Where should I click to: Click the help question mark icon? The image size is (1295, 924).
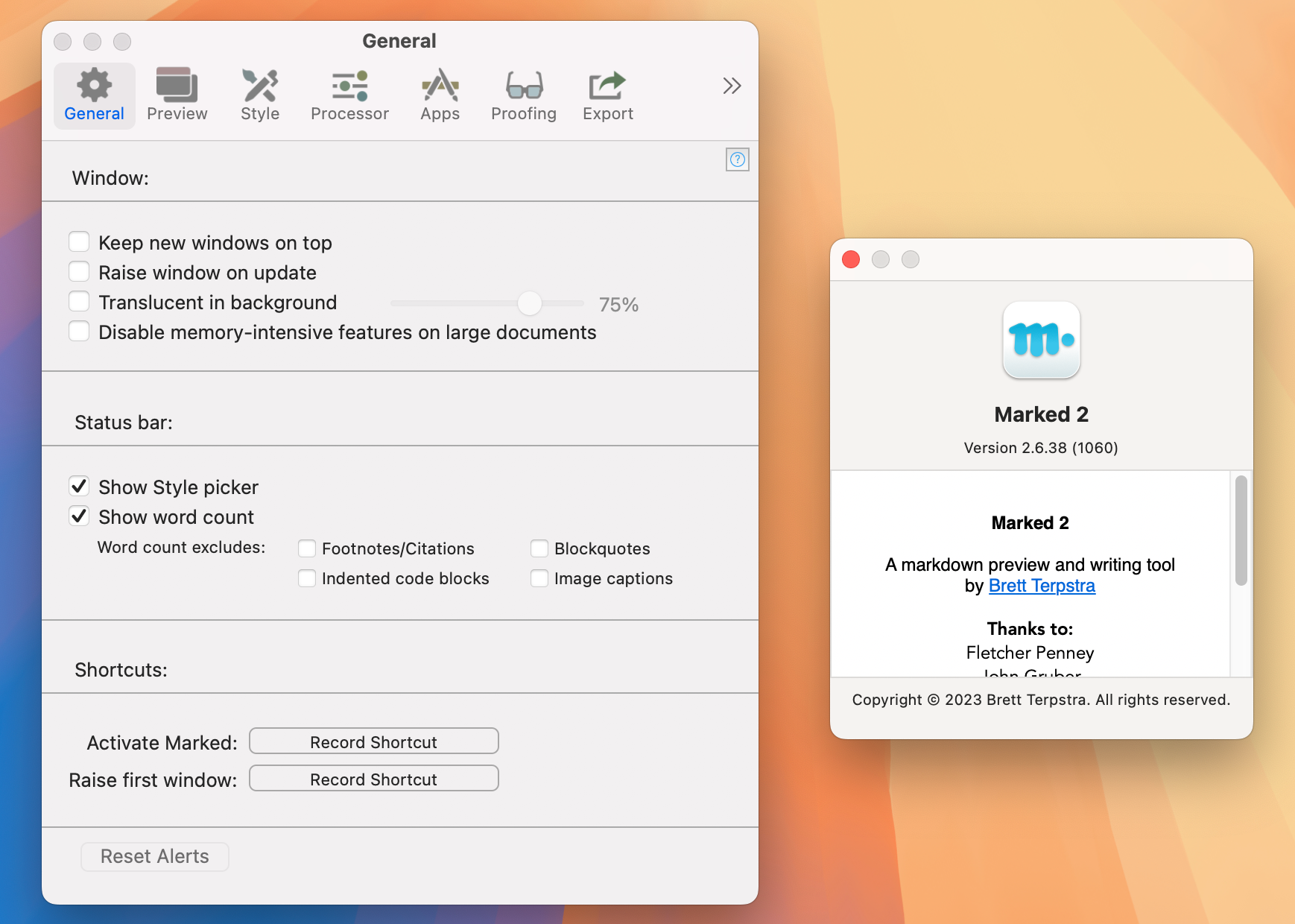pyautogui.click(x=738, y=159)
